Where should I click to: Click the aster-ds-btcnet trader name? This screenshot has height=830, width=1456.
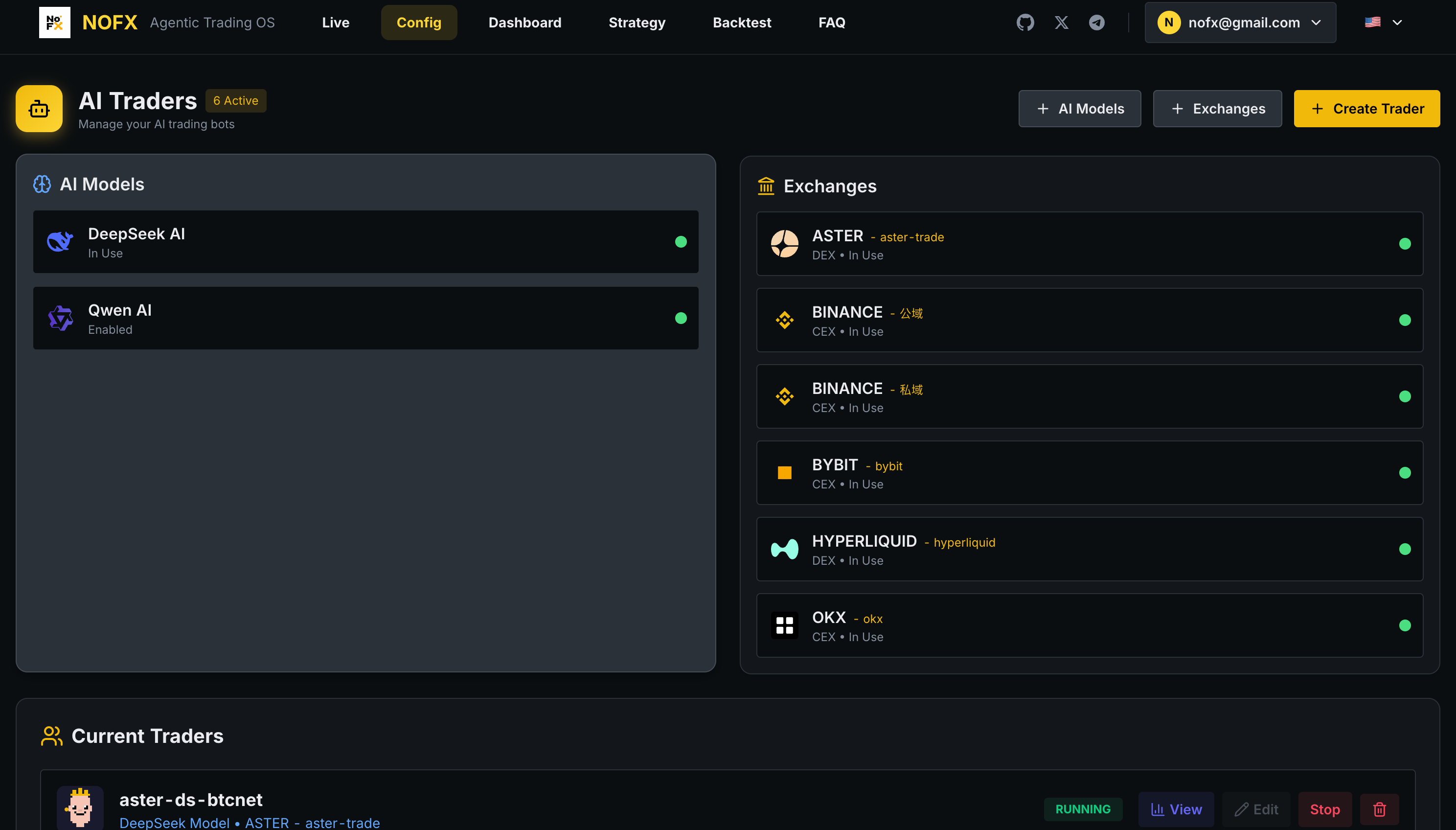pos(191,800)
